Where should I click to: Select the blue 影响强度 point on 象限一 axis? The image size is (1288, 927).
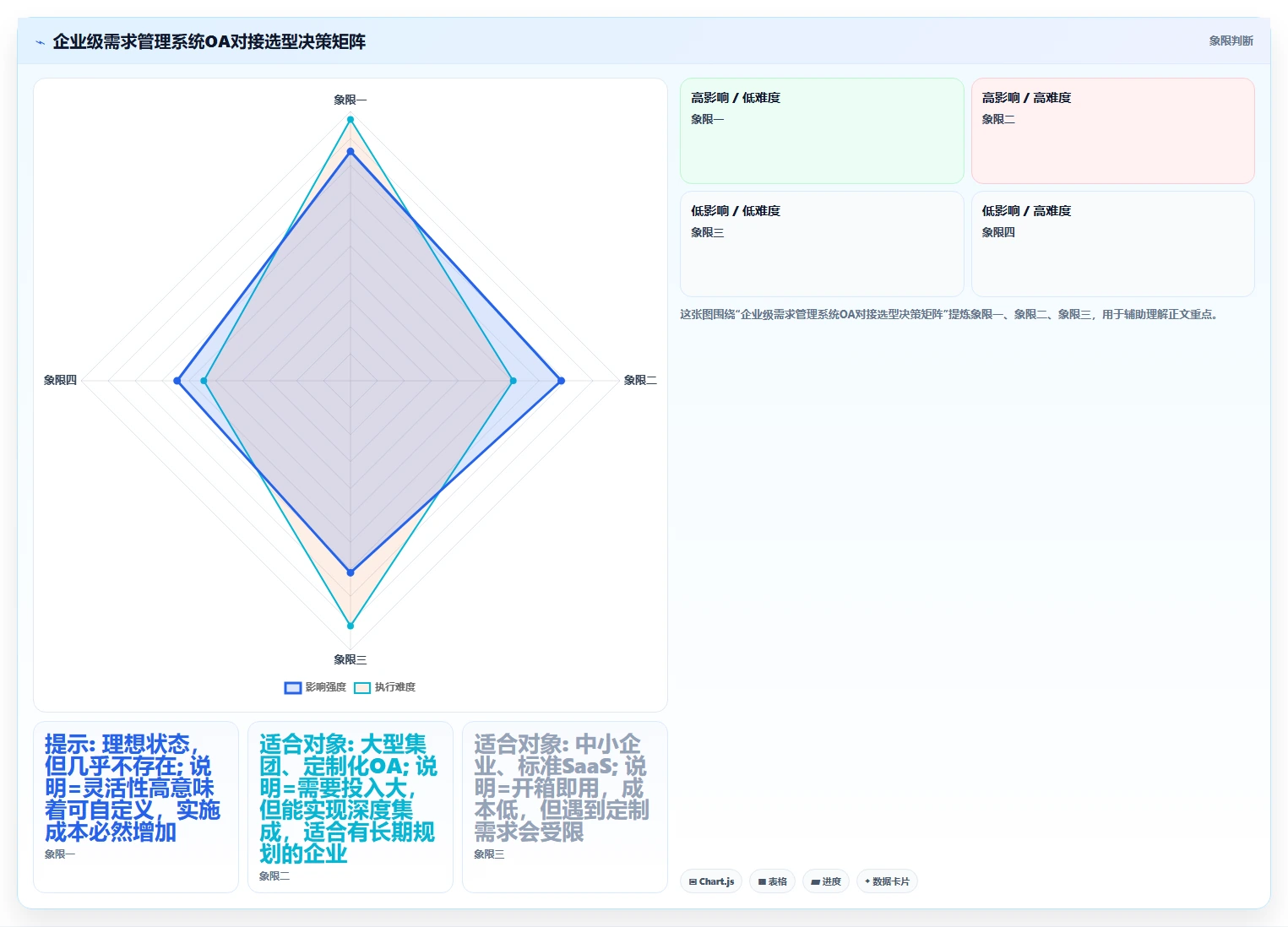click(x=351, y=152)
